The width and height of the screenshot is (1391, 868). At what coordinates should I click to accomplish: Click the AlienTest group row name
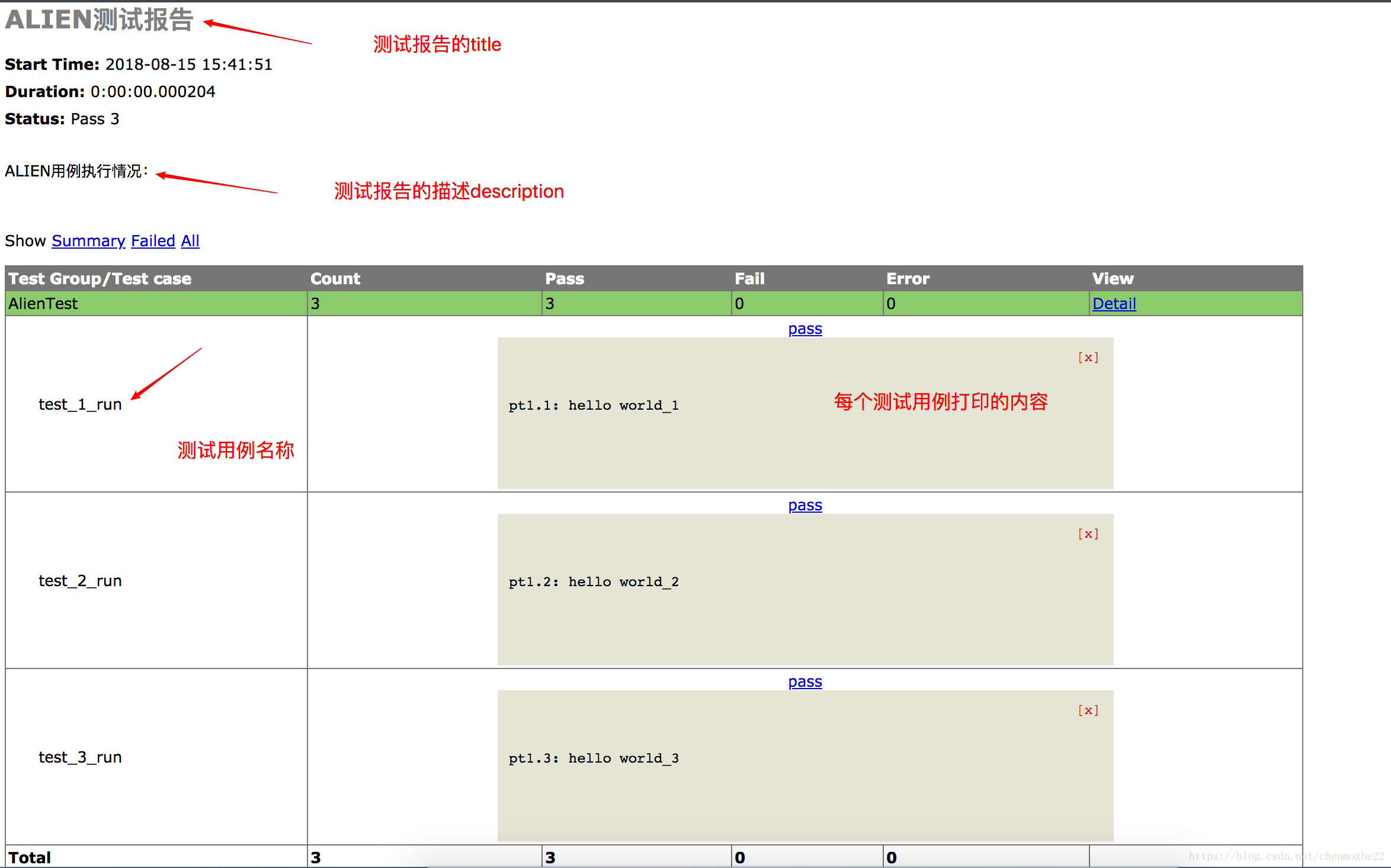pos(43,304)
